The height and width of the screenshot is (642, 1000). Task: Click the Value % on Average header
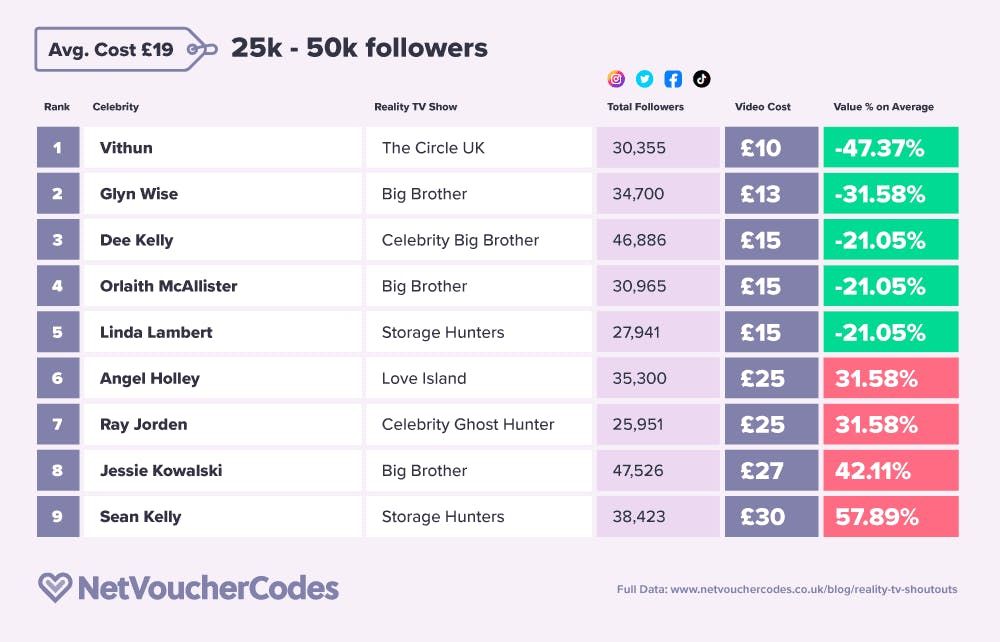[883, 106]
